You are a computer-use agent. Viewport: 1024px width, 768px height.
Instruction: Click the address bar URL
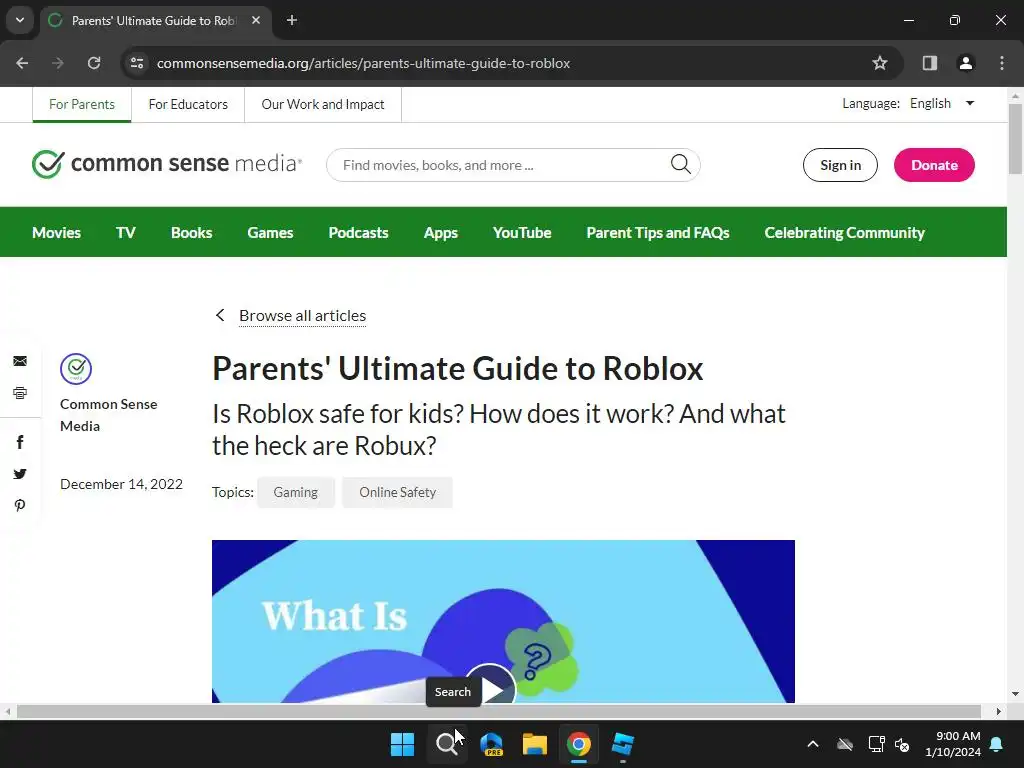click(364, 63)
